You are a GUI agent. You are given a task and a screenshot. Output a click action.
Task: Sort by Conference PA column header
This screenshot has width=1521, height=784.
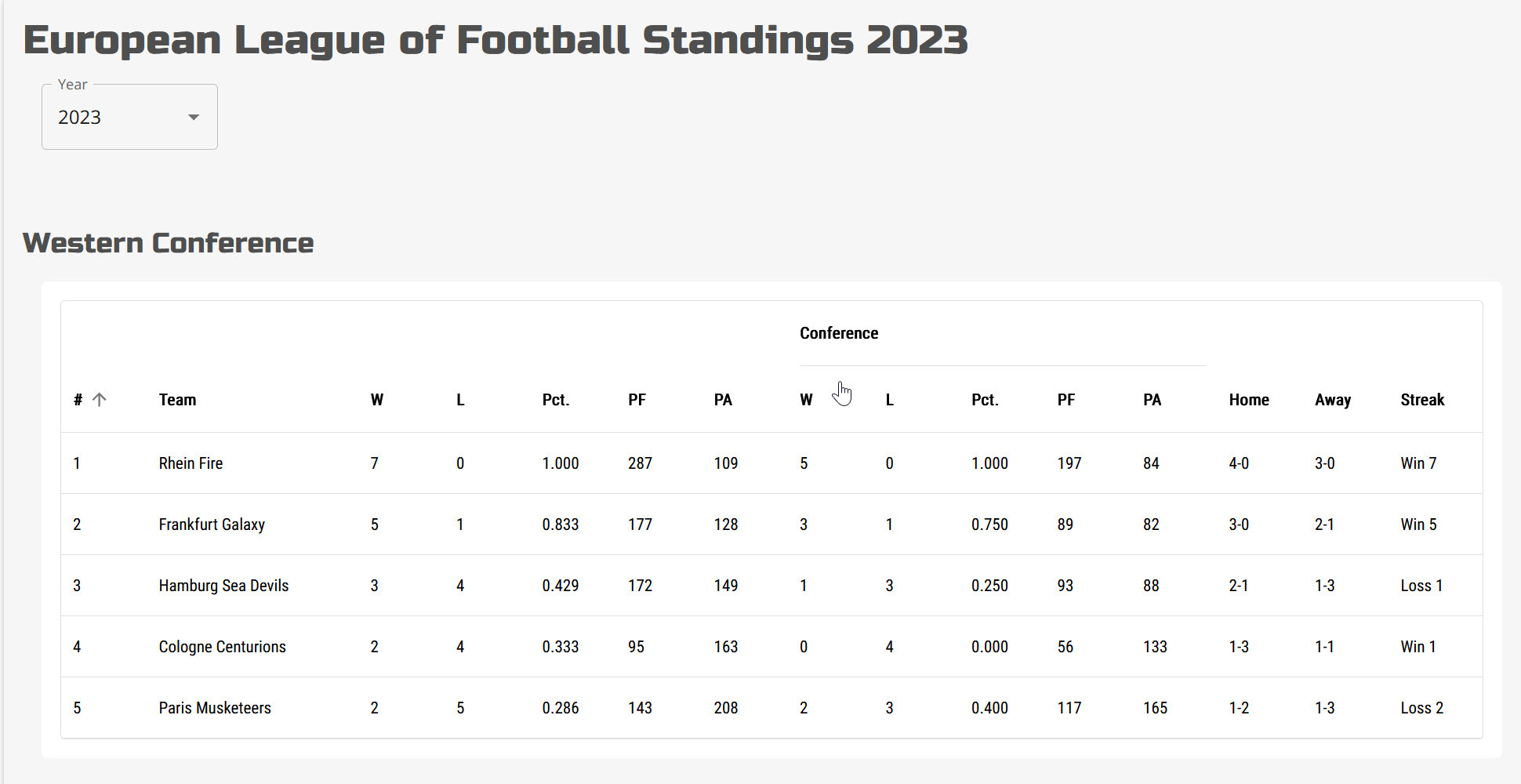coord(1152,400)
